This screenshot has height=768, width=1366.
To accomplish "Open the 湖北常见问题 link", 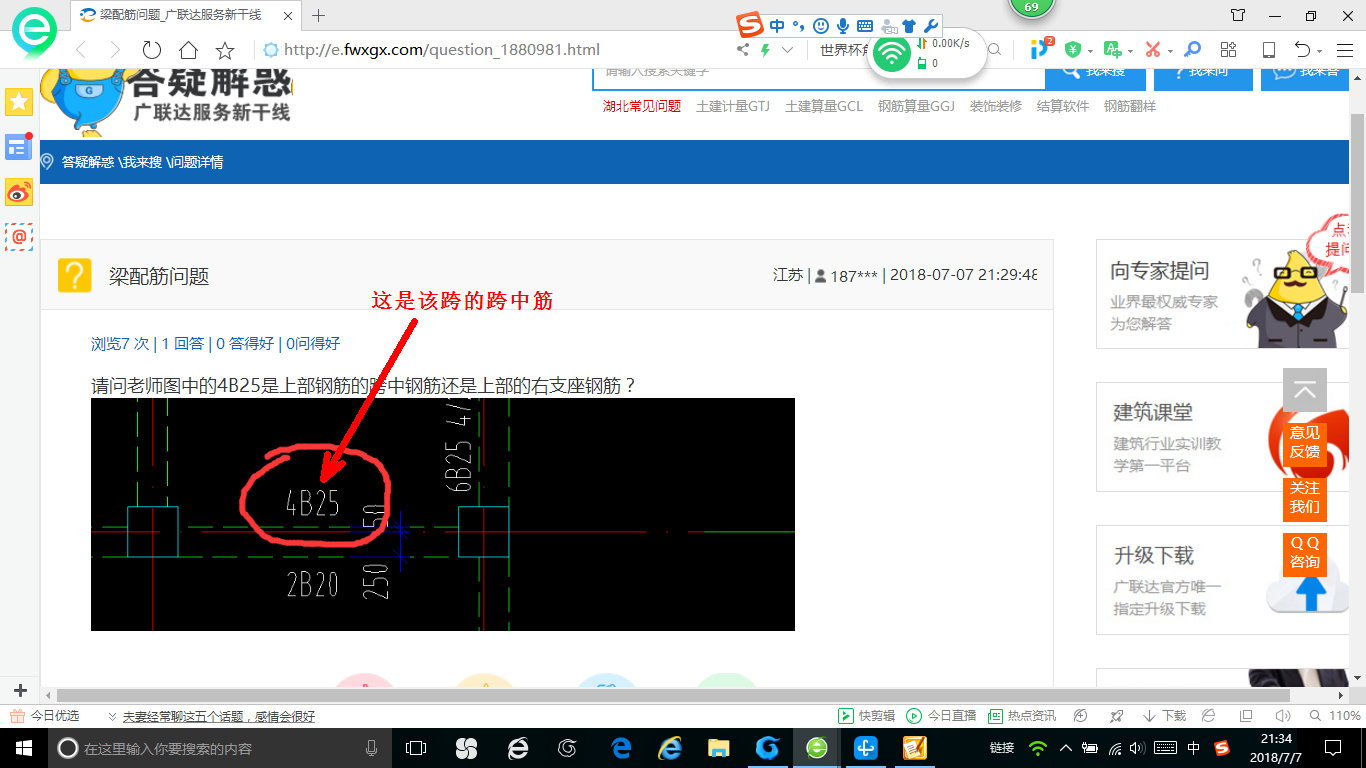I will pos(641,106).
